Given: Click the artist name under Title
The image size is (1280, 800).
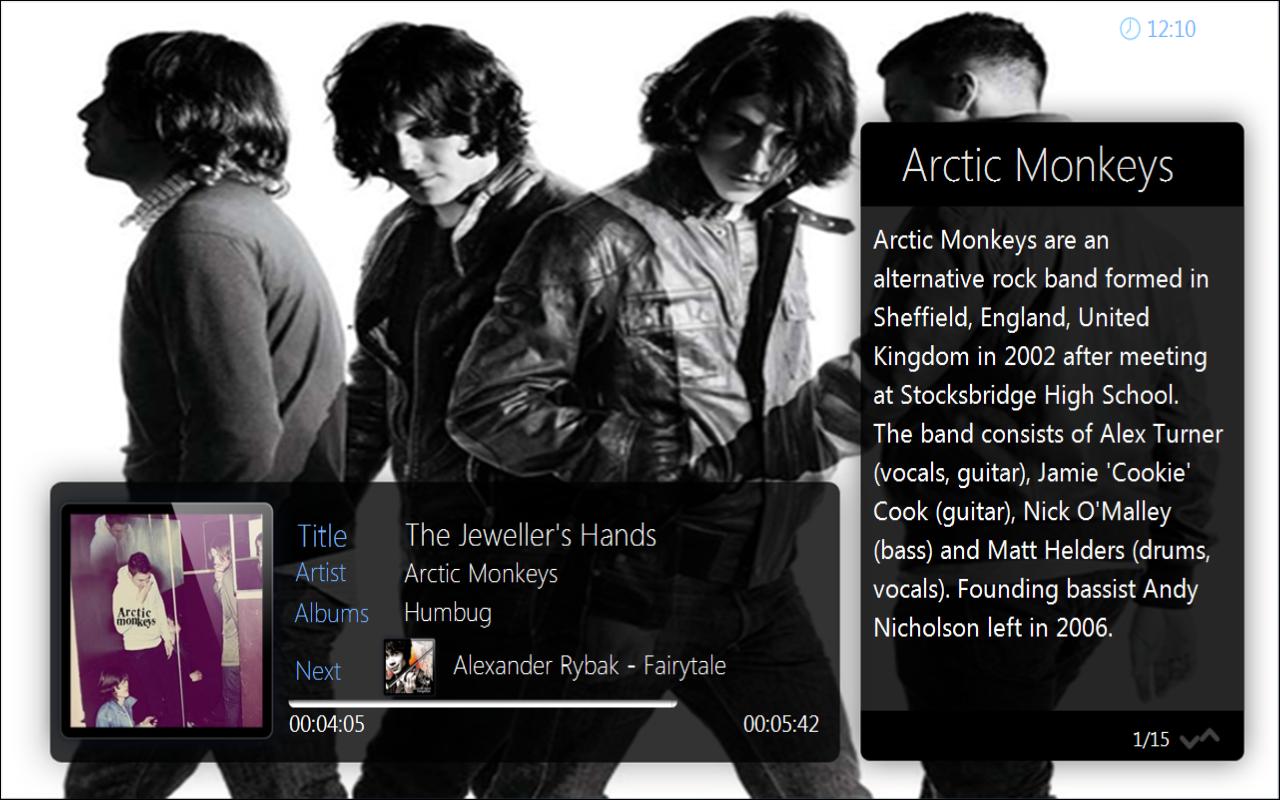Looking at the screenshot, I should point(481,574).
